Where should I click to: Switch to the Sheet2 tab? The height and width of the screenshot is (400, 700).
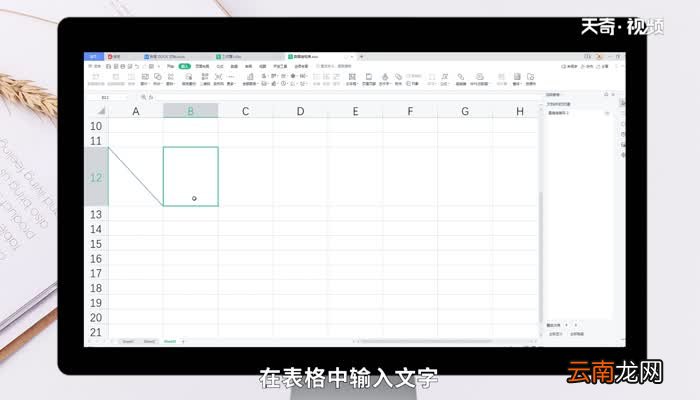coord(149,342)
